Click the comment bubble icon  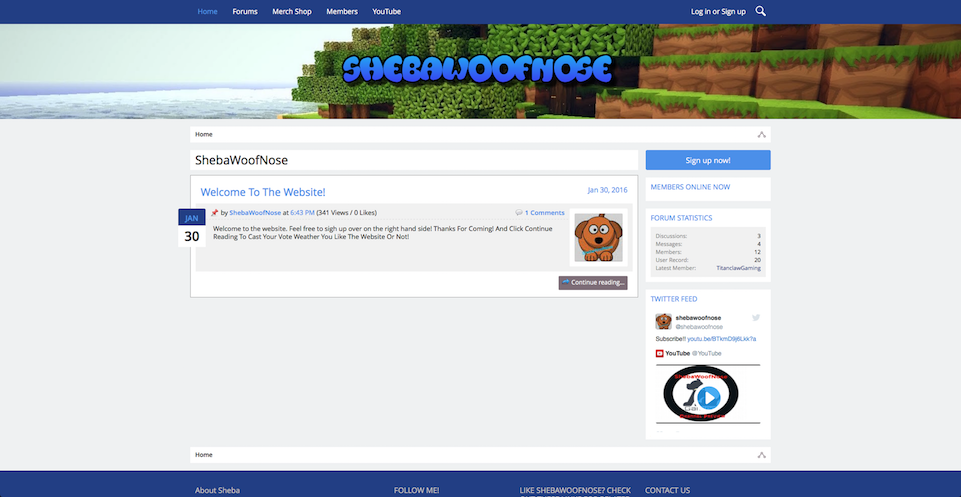click(519, 213)
